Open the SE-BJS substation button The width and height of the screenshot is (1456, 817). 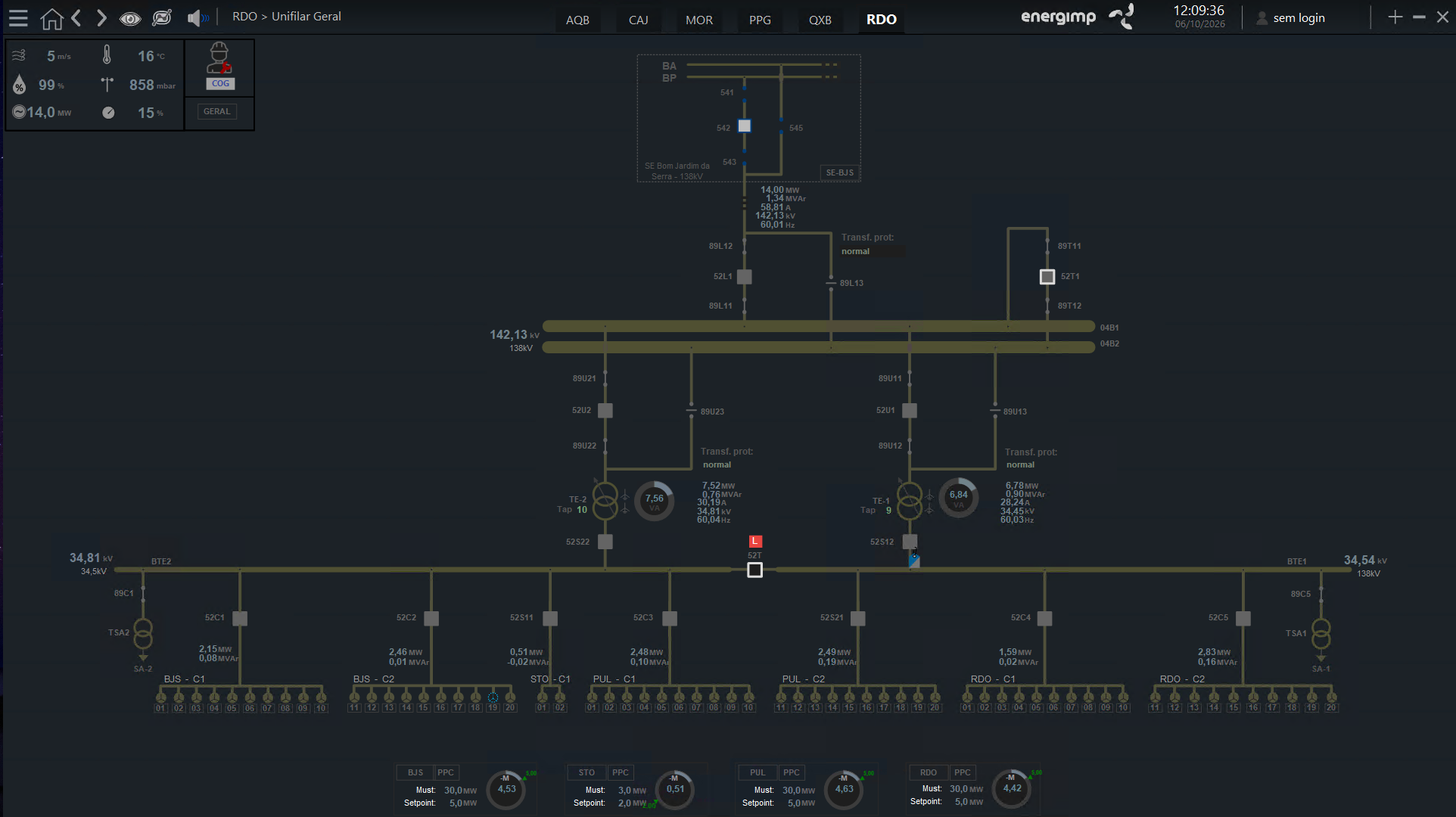(x=839, y=172)
